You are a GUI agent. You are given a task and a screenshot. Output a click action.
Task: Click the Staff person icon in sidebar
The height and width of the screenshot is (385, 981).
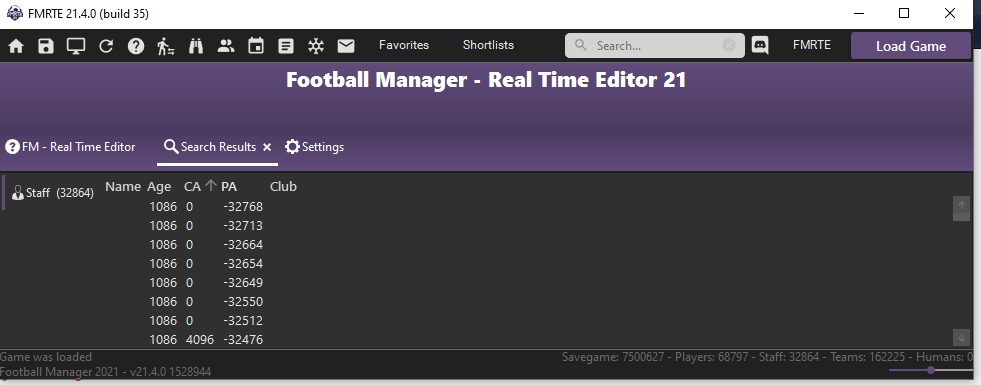click(18, 192)
